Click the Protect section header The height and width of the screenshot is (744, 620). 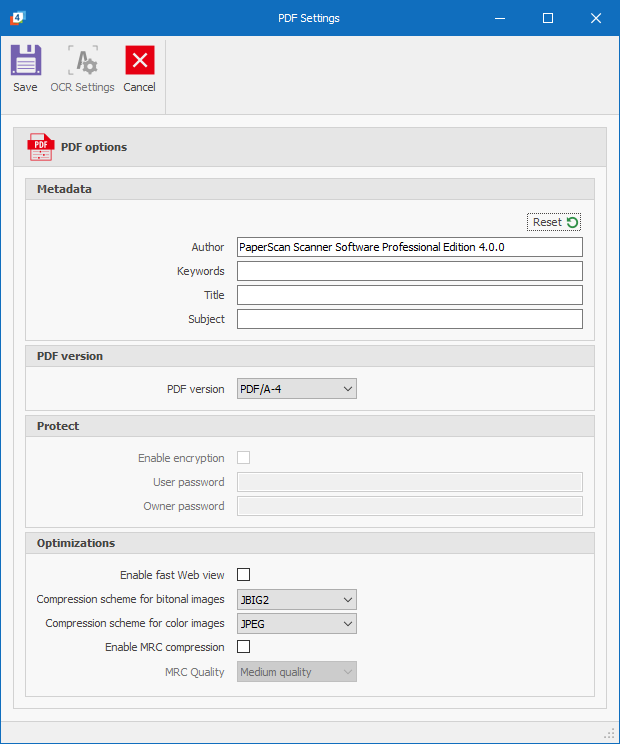tap(310, 426)
